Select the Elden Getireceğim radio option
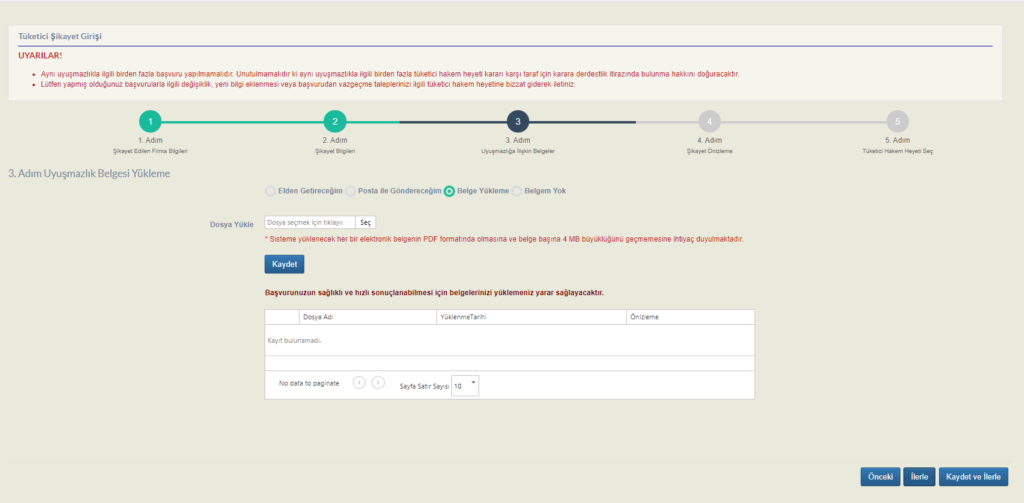1024x503 pixels. pyautogui.click(x=270, y=191)
